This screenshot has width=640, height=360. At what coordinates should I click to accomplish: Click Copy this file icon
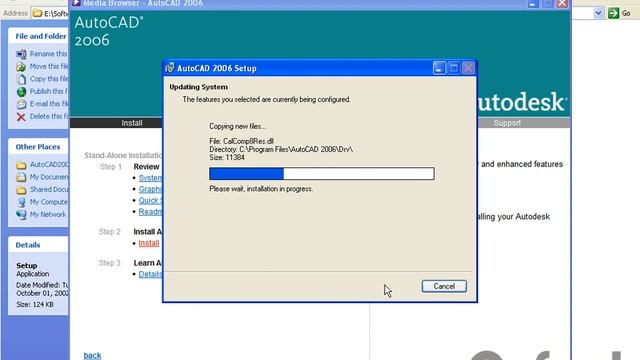tap(21, 79)
